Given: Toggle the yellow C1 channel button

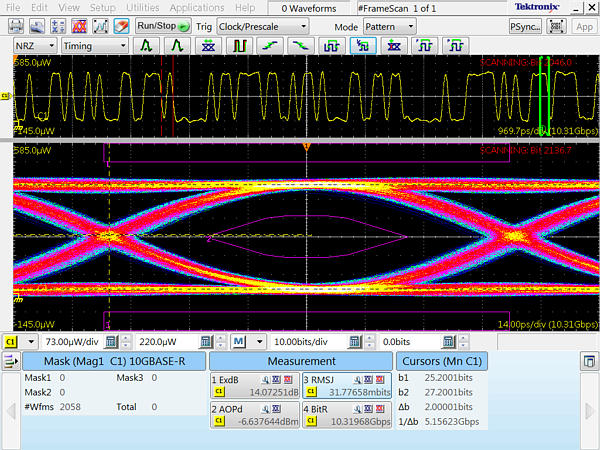Looking at the screenshot, I should point(10,342).
